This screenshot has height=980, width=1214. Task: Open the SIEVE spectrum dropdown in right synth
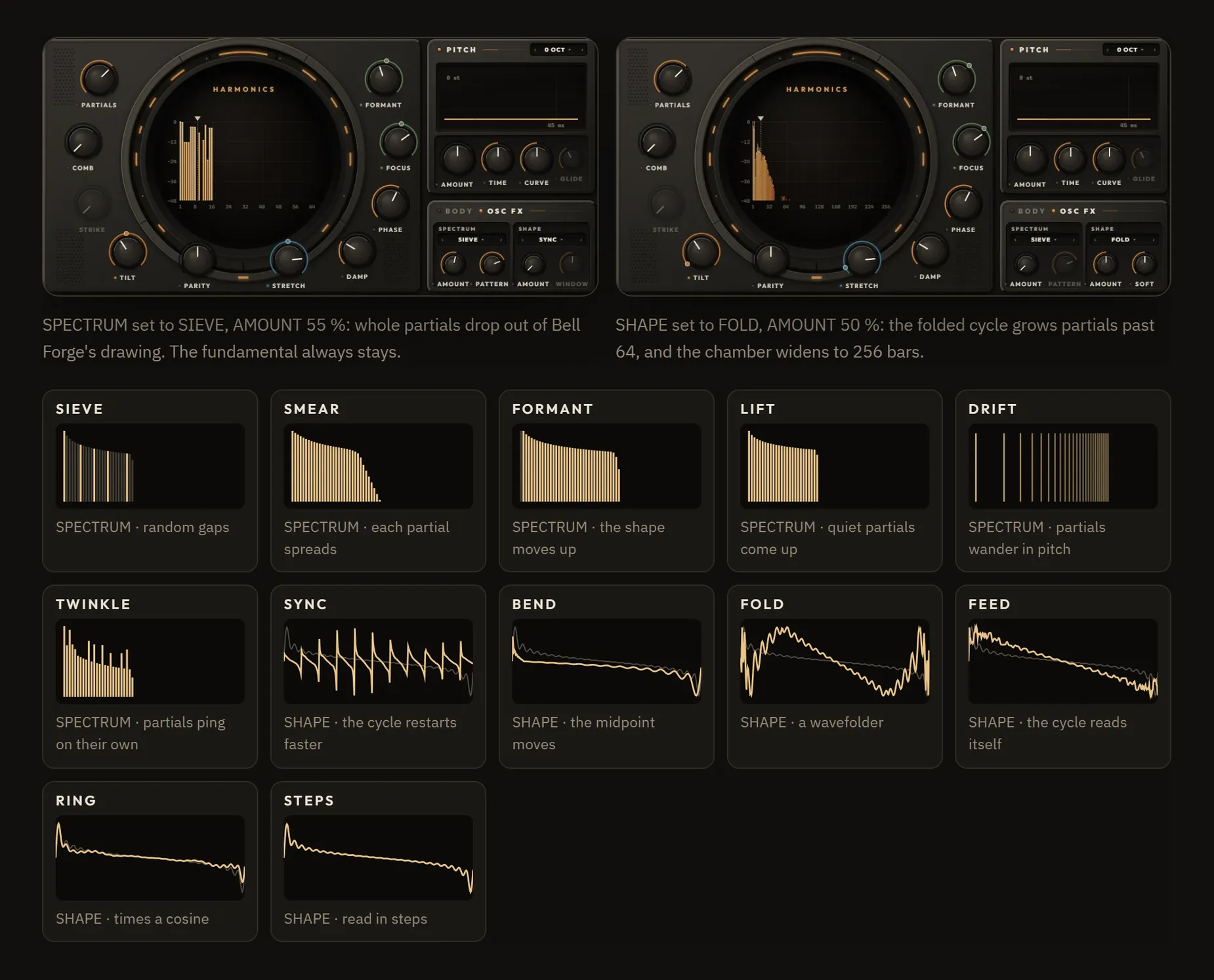pos(1043,240)
